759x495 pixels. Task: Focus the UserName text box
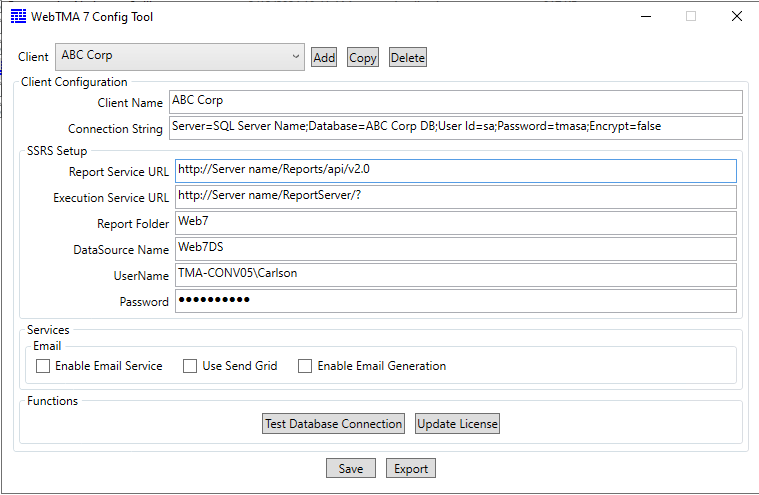tap(455, 275)
